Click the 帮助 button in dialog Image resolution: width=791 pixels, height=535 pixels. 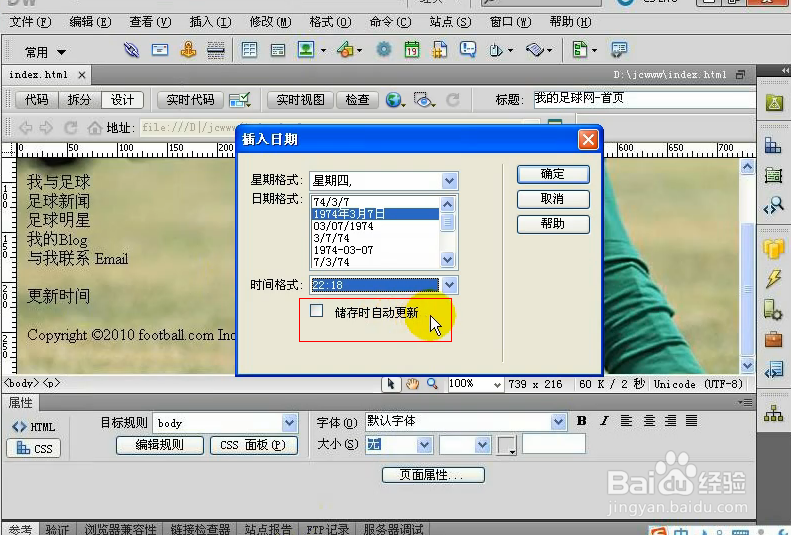(x=553, y=223)
